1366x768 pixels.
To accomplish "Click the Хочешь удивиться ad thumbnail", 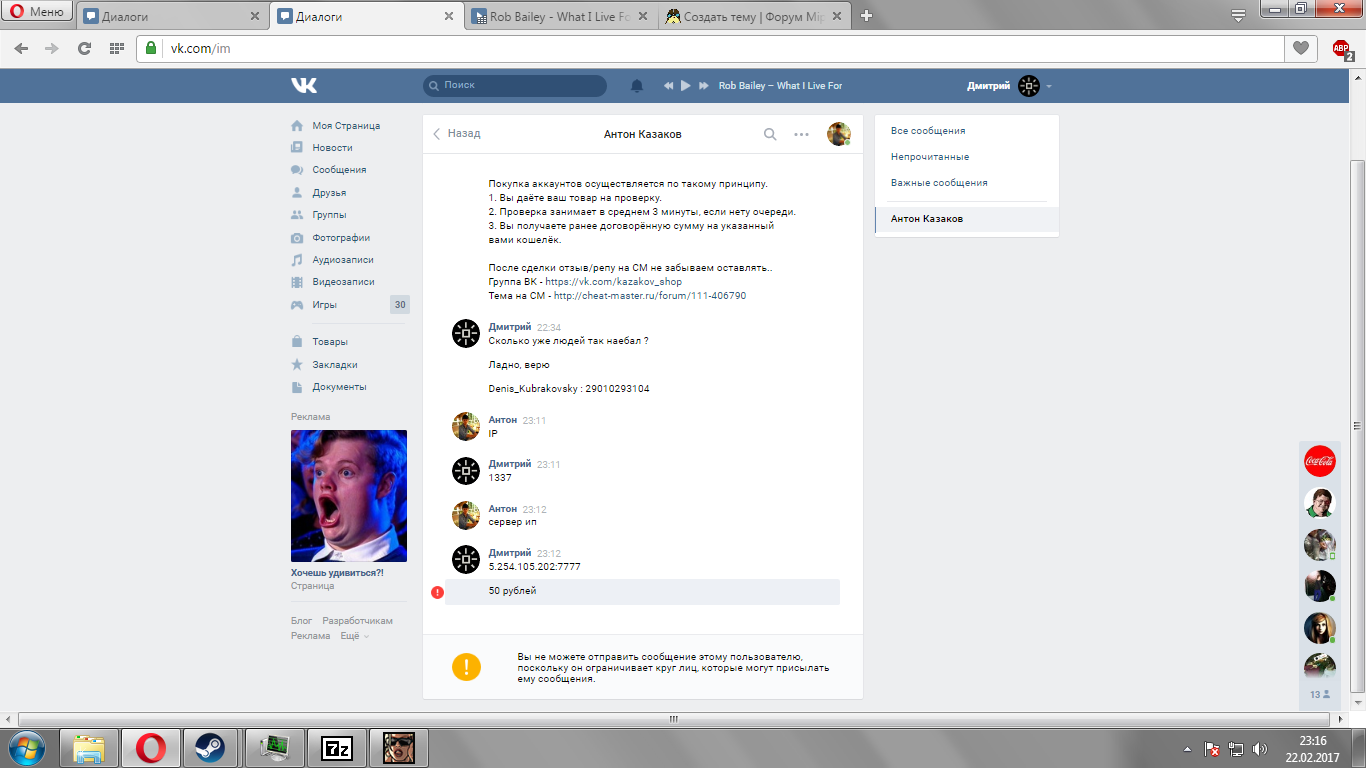I will [349, 496].
